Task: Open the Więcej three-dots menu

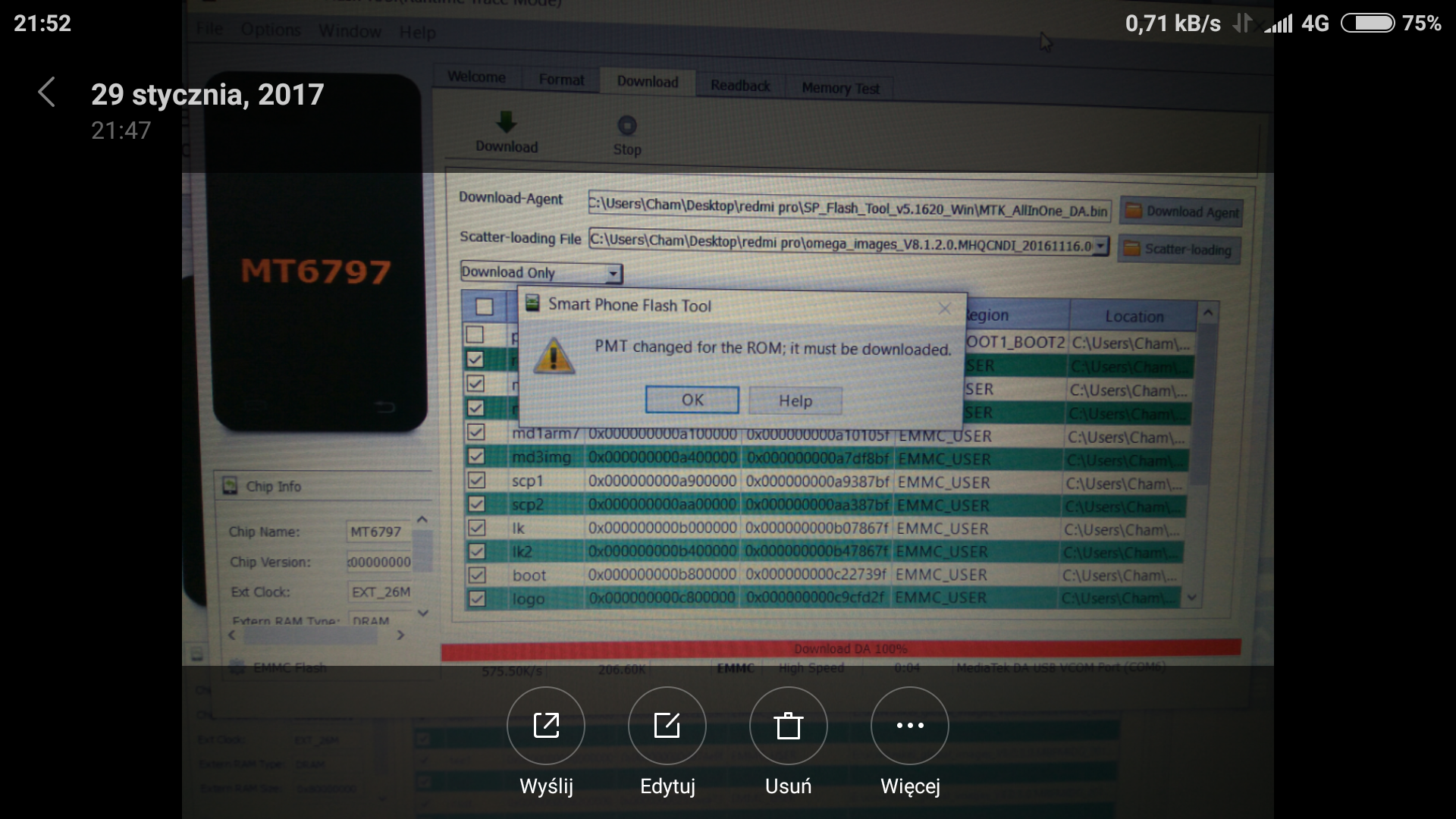Action: coord(910,726)
